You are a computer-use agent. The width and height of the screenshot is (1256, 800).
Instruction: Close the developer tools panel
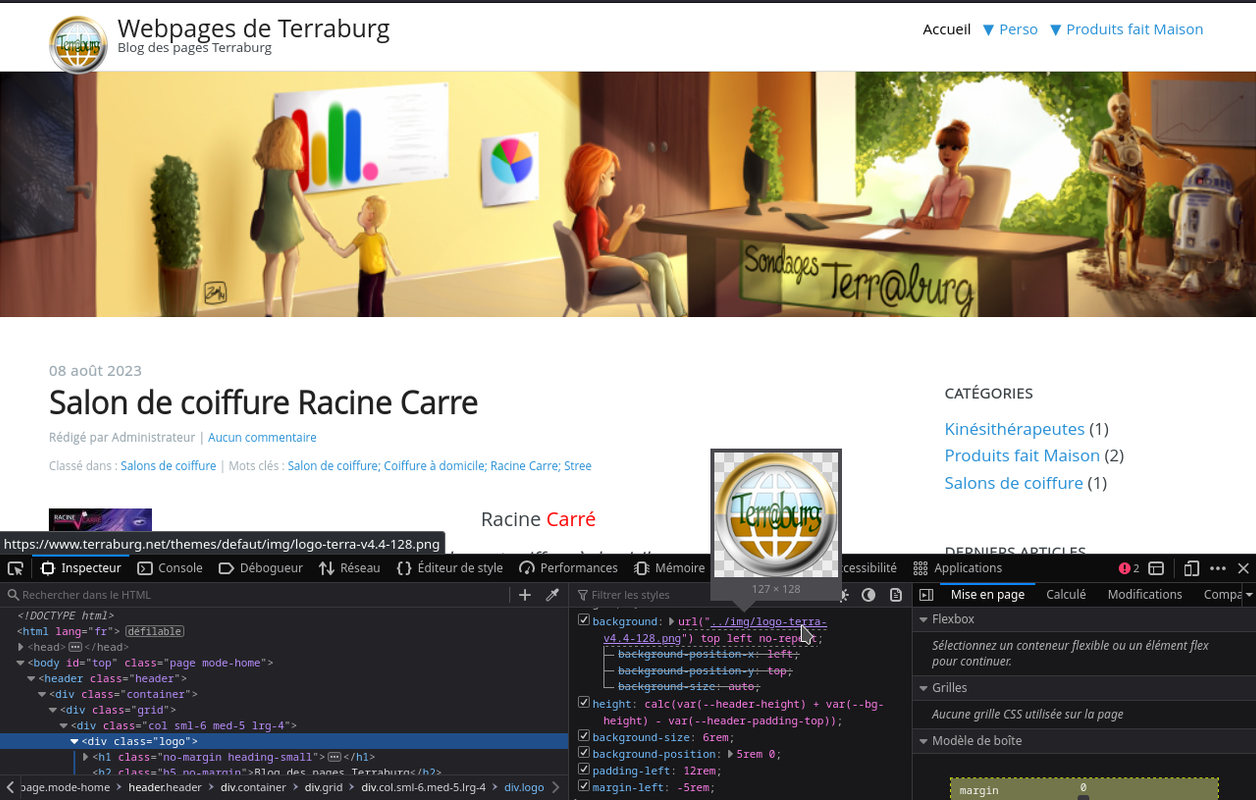coord(1243,568)
